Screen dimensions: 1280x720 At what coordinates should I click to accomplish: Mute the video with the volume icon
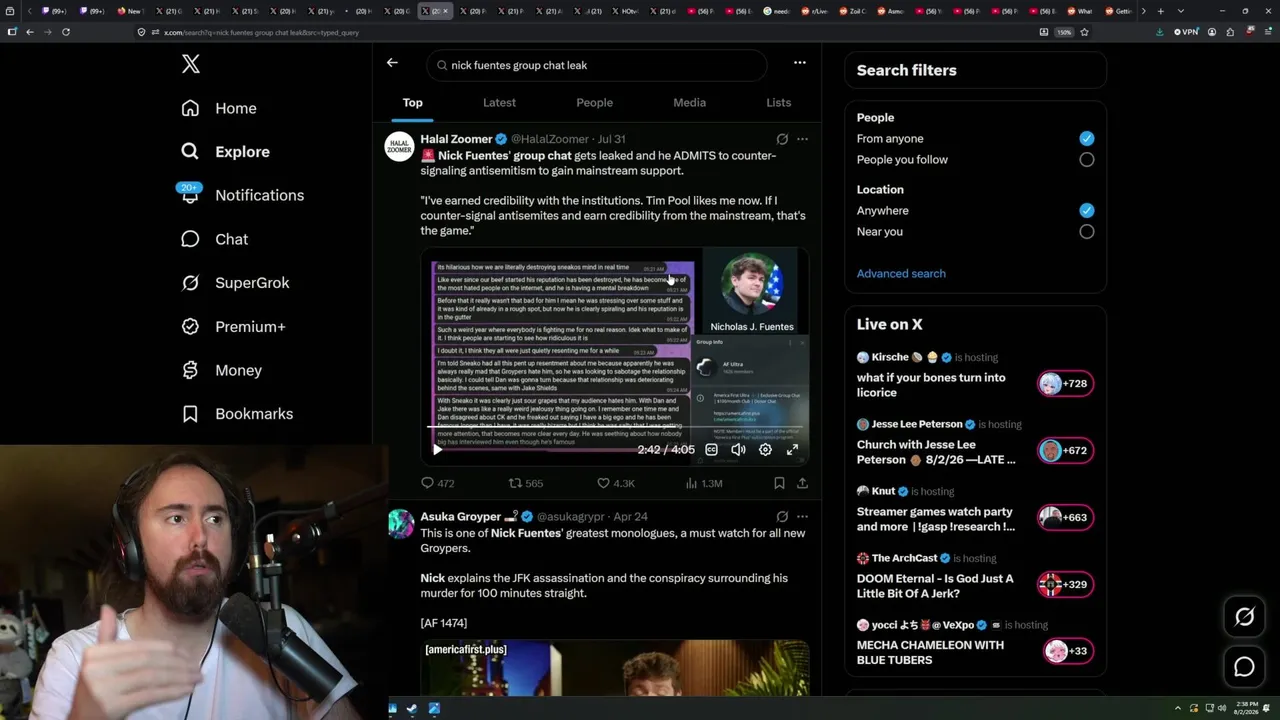pos(738,450)
